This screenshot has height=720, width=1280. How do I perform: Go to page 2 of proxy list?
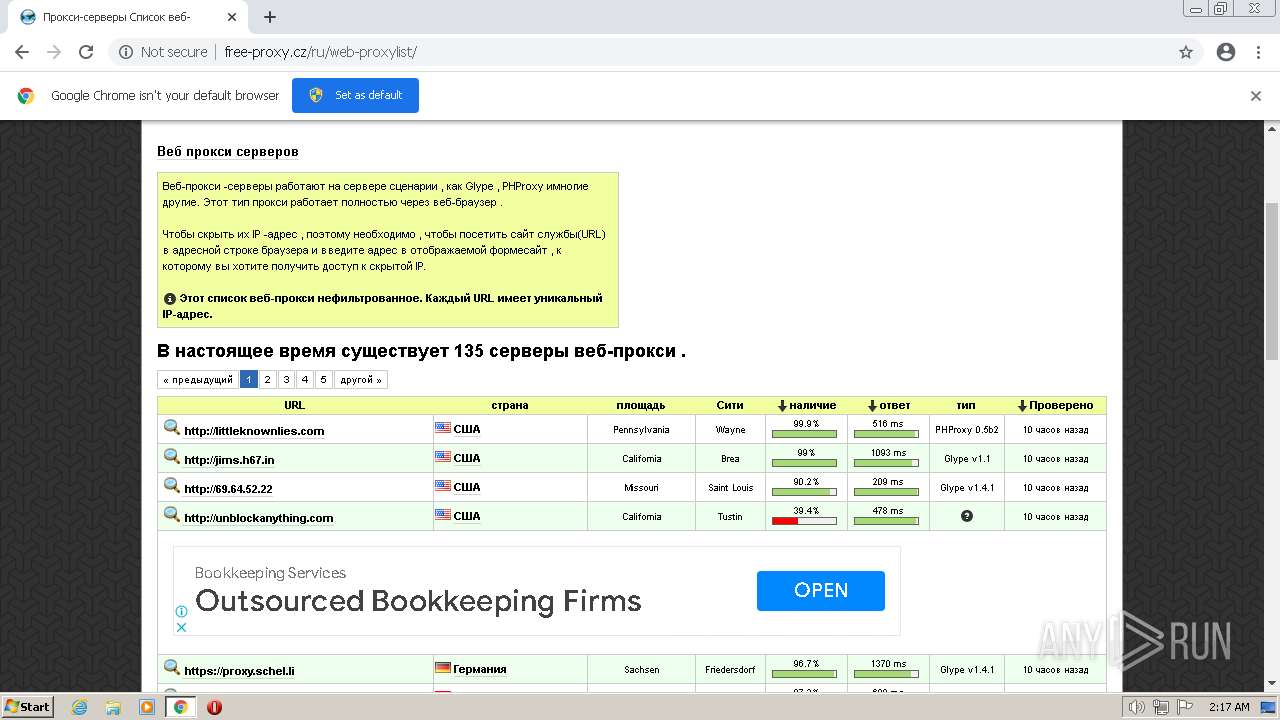tap(268, 379)
